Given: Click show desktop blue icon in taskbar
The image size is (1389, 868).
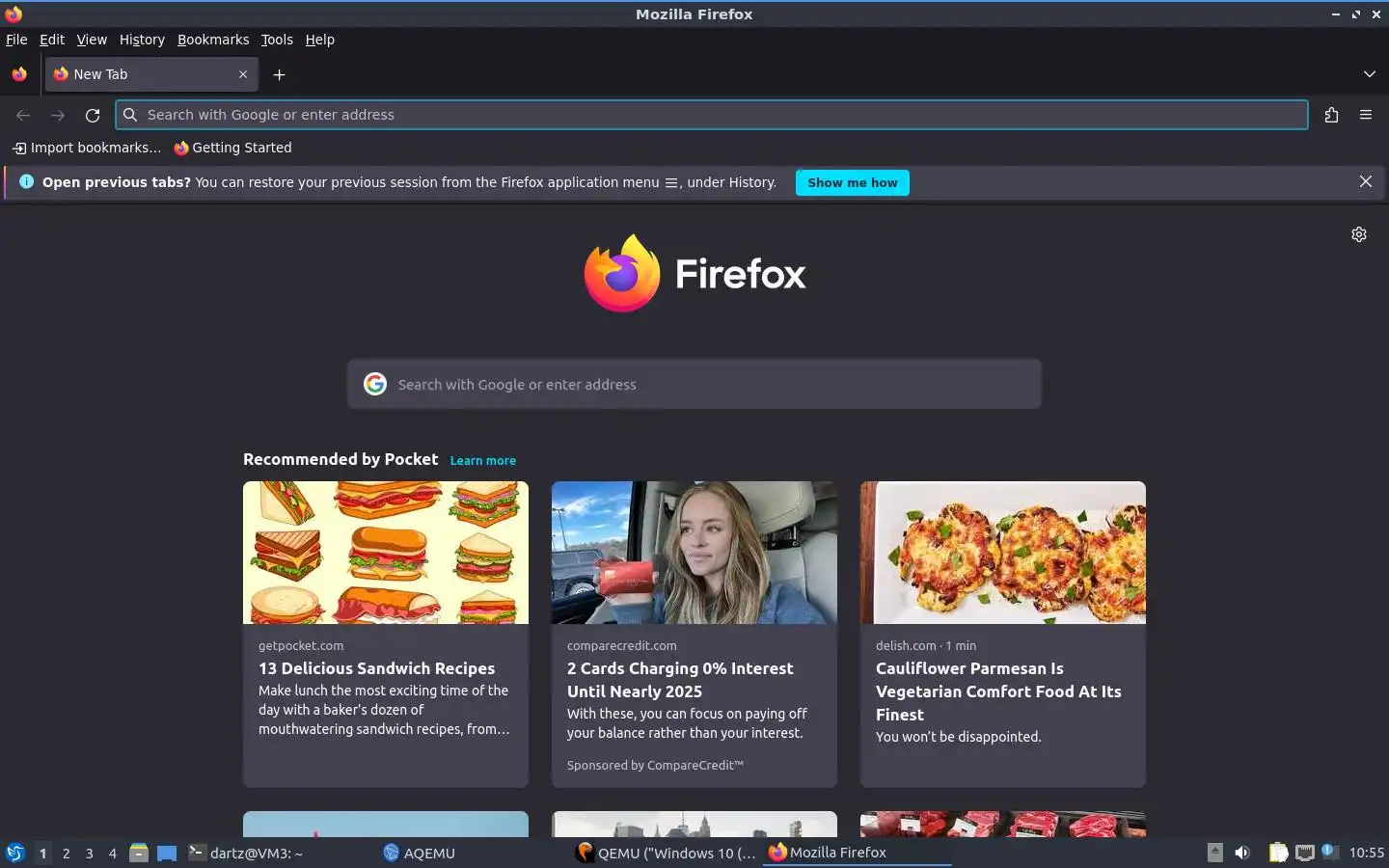Looking at the screenshot, I should click(167, 853).
